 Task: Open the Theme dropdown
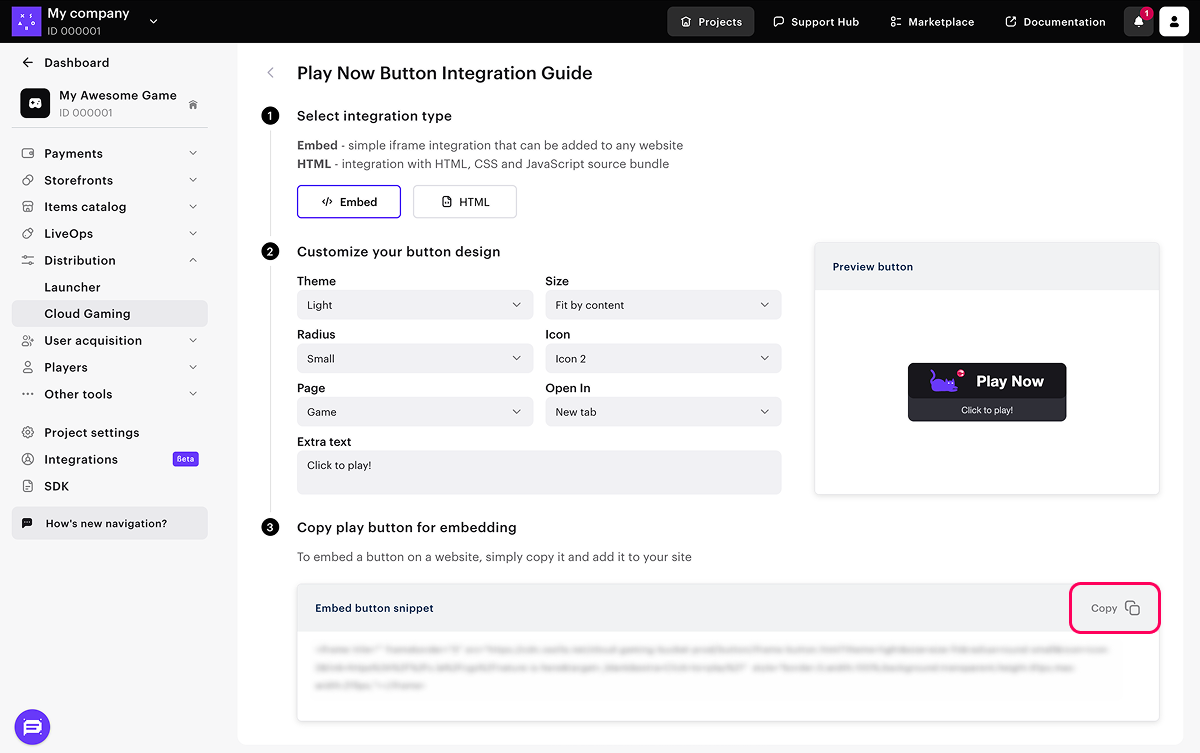pos(414,305)
